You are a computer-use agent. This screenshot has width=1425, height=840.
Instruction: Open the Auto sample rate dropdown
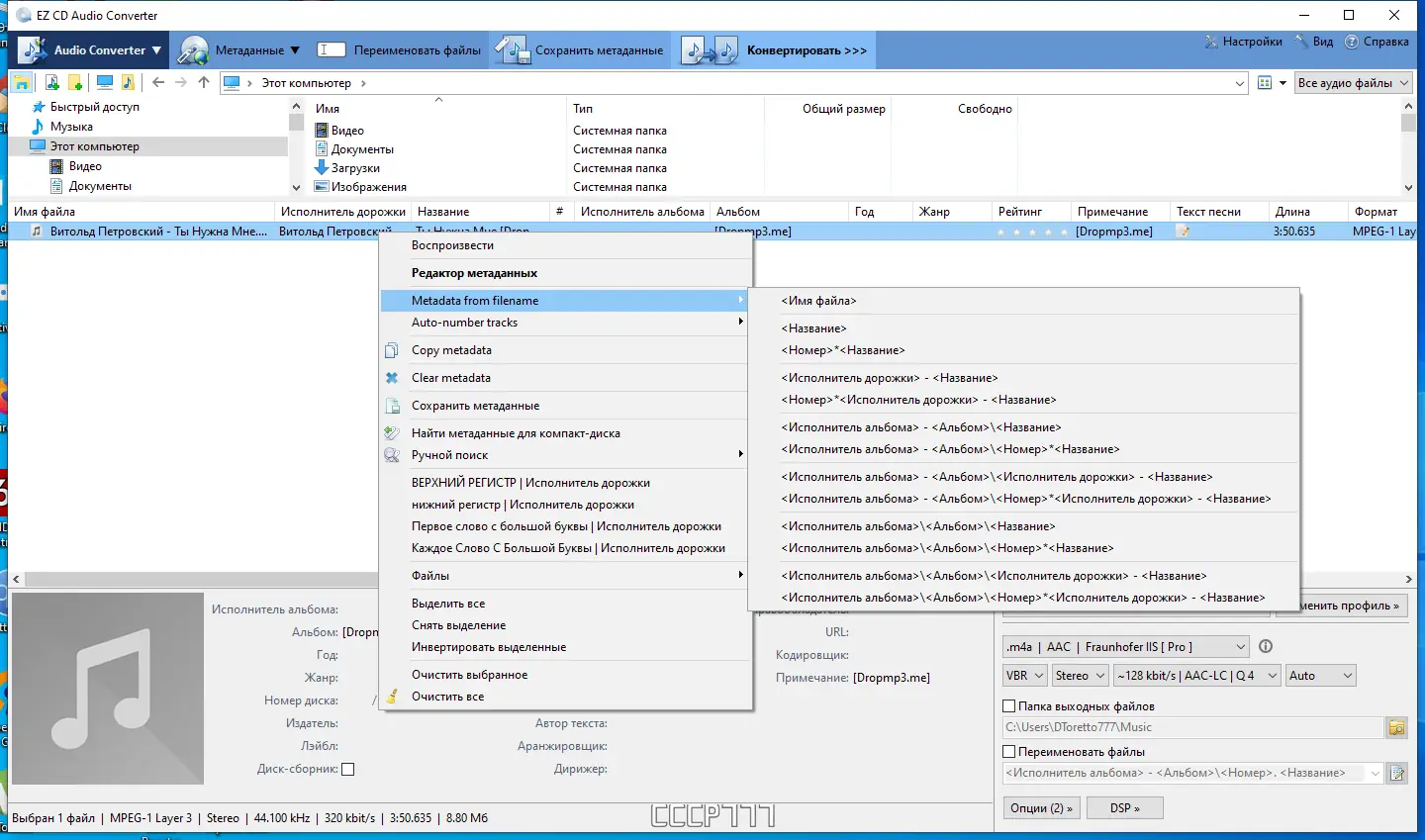1320,676
